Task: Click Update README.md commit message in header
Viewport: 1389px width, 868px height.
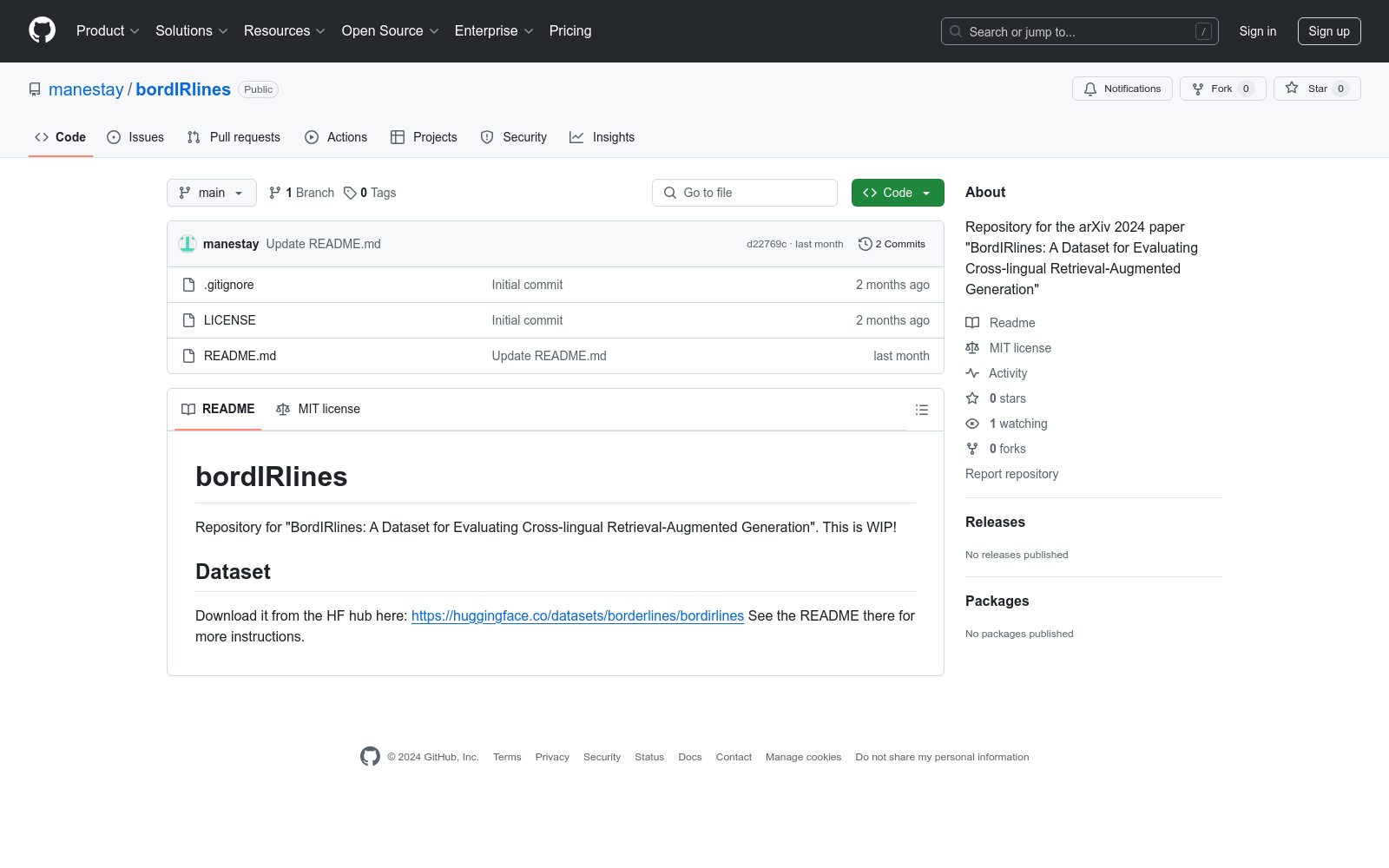Action: tap(324, 244)
